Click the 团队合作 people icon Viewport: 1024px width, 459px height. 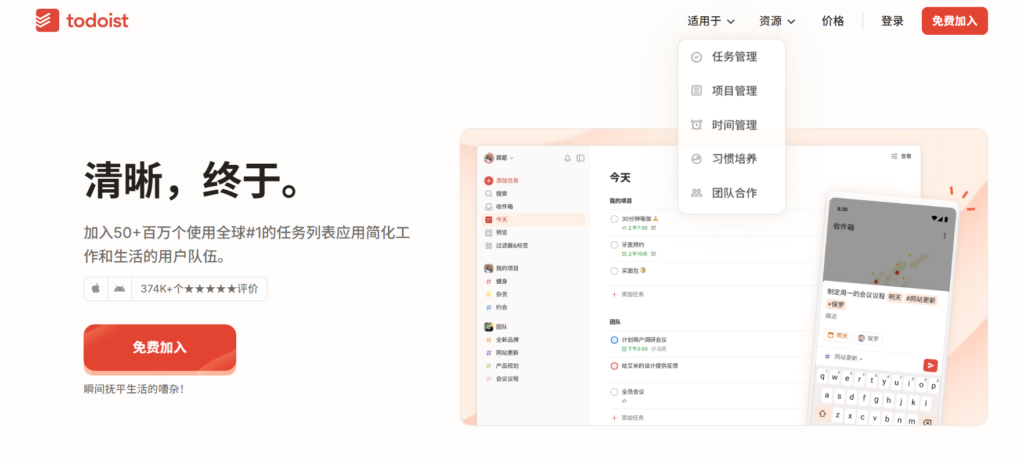696,193
